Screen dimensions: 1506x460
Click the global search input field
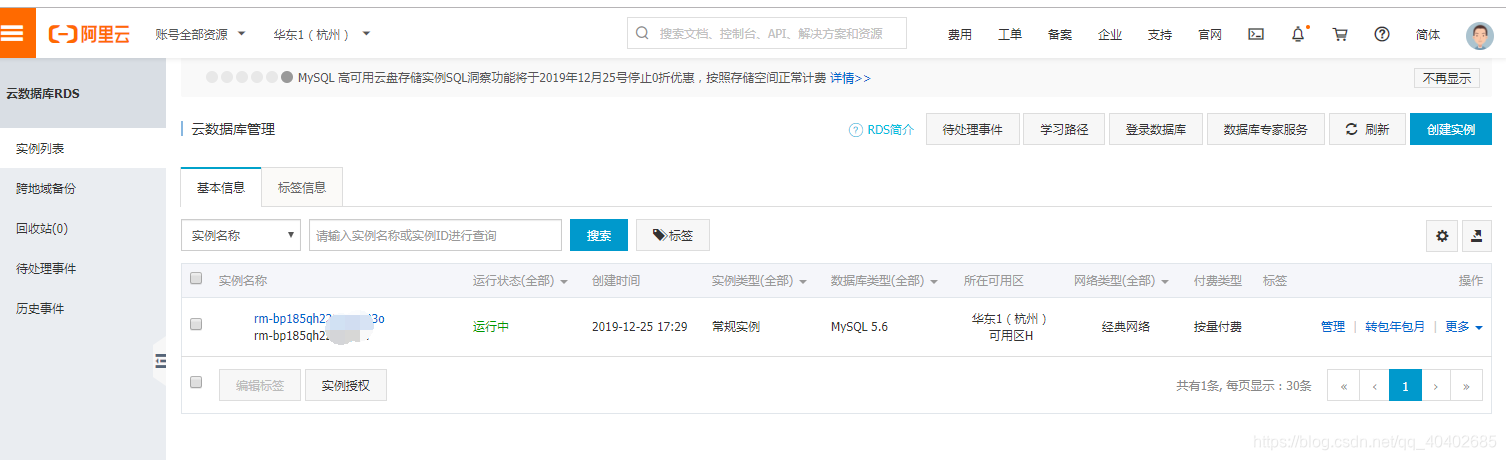point(767,33)
